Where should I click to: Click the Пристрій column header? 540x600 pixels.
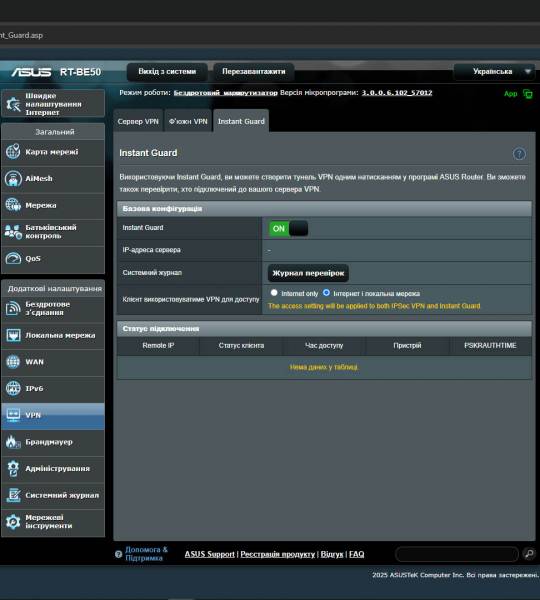407,346
